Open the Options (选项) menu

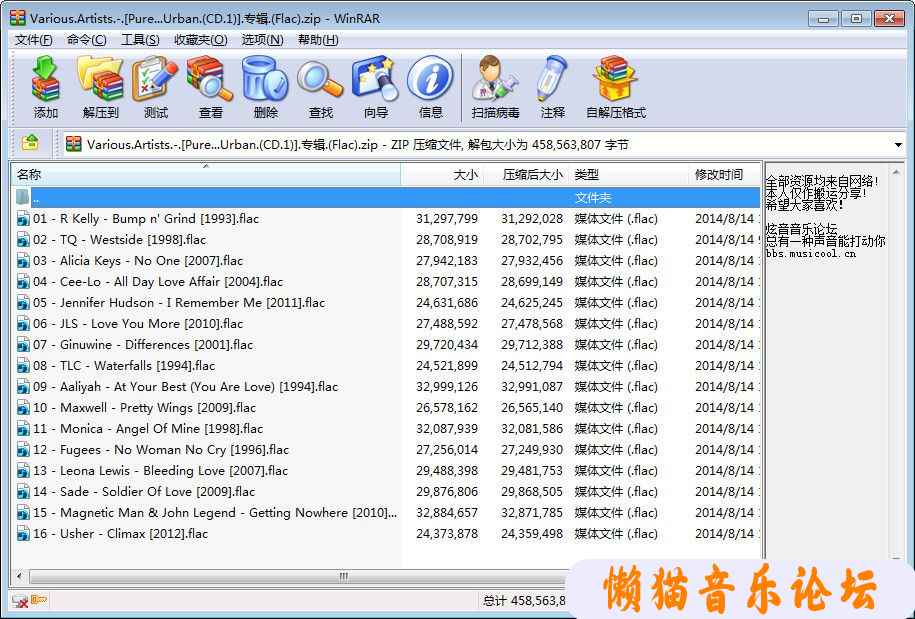tap(263, 40)
